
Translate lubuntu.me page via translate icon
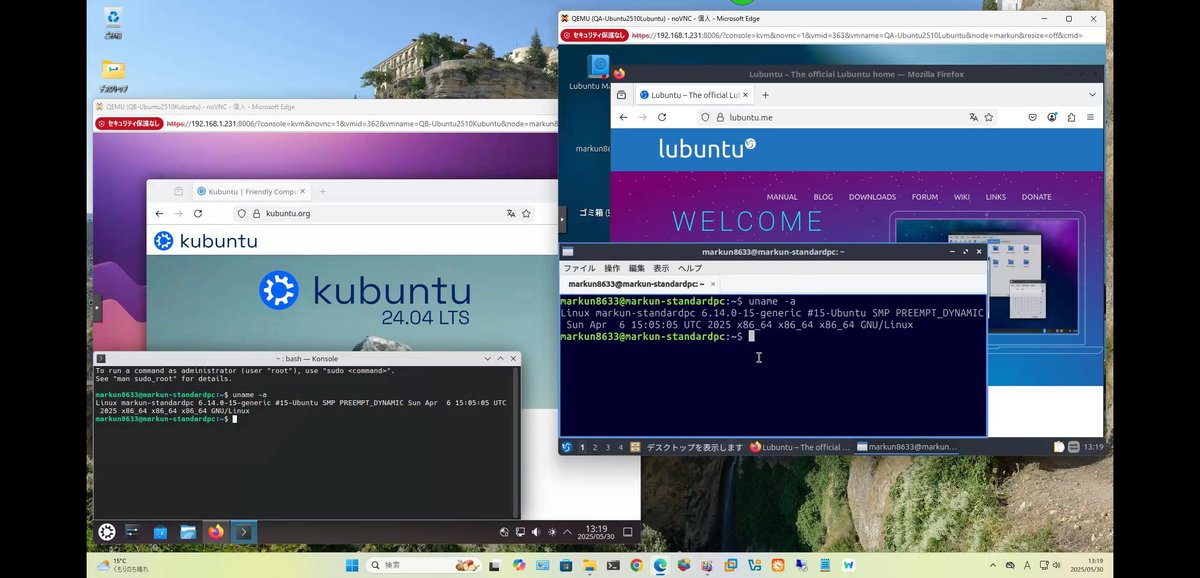[x=972, y=117]
